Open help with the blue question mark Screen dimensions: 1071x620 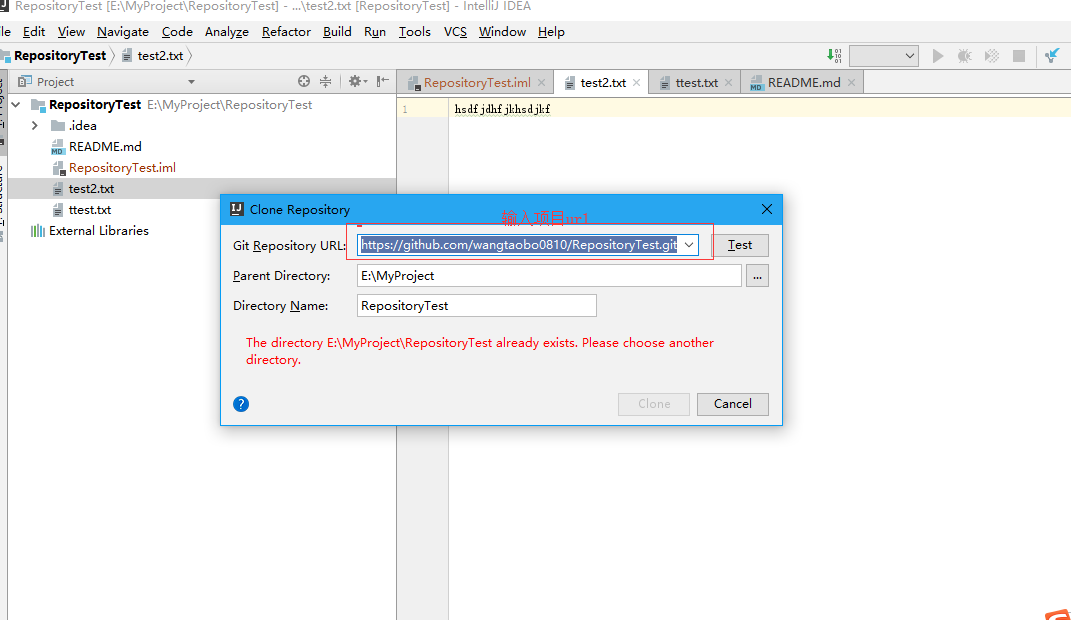point(241,404)
